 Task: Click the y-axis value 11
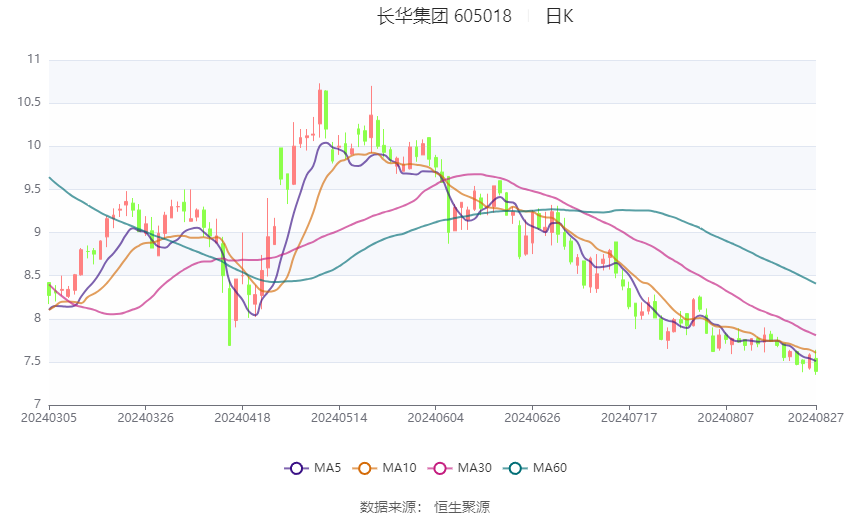(34, 59)
